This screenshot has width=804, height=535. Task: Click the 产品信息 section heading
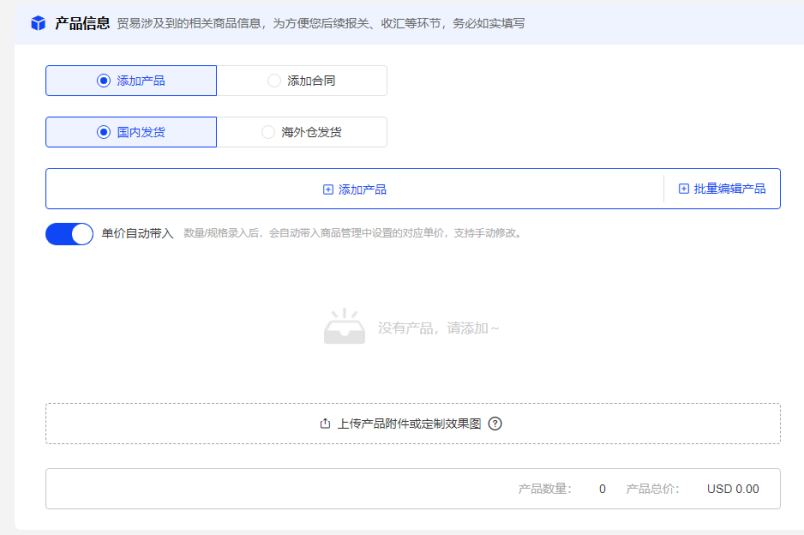point(82,23)
